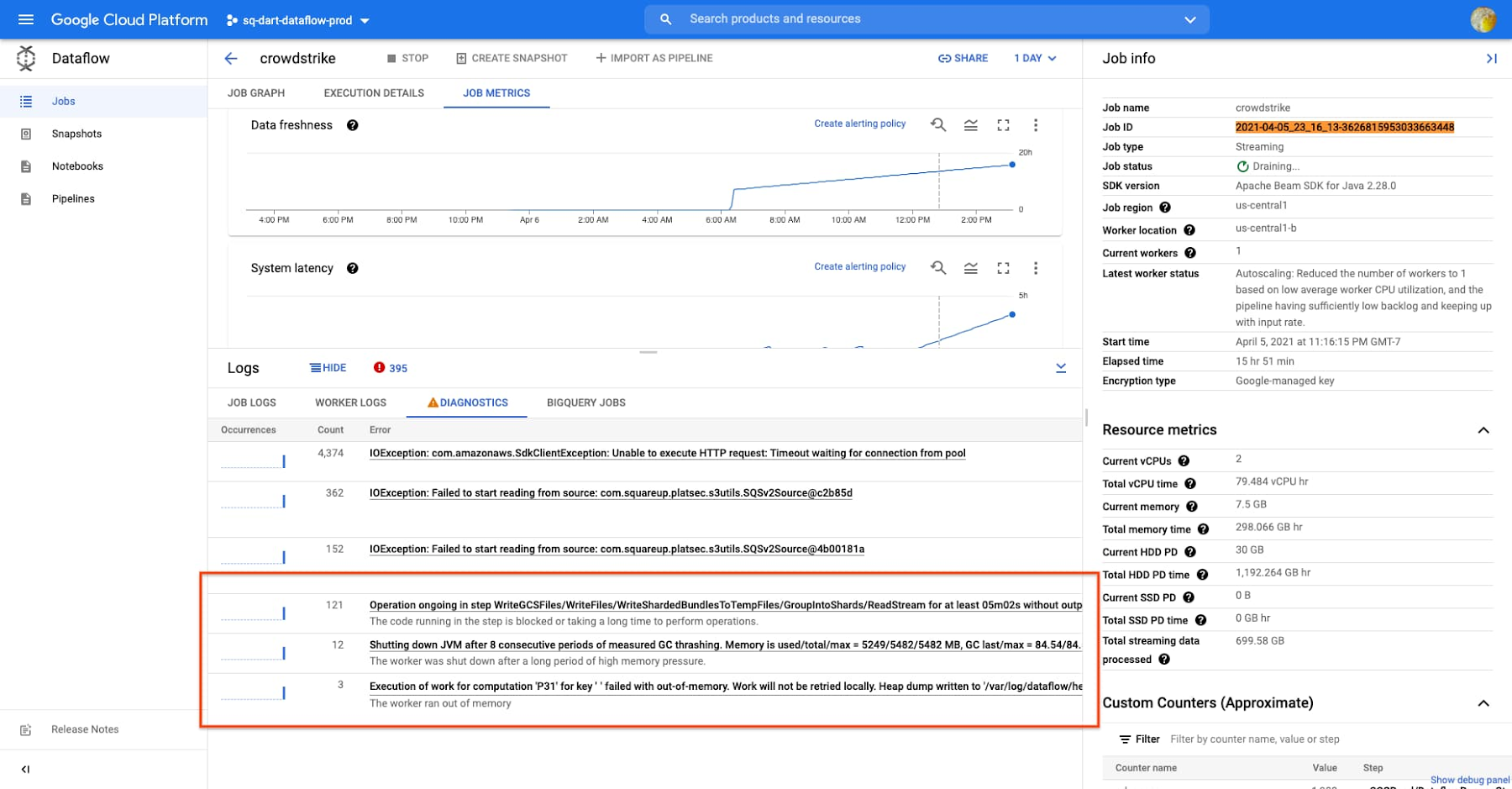Click help icon next to System latency
The image size is (1512, 789).
[x=353, y=268]
